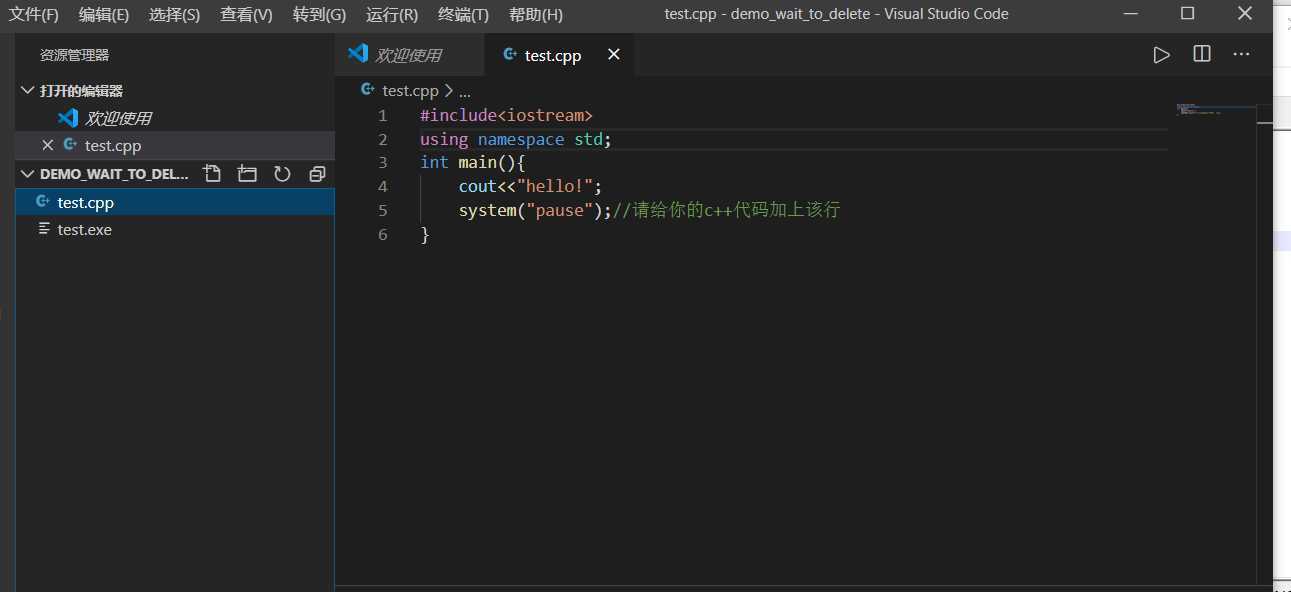Screen dimensions: 1291x592
Task: Refresh the explorer file list
Action: click(x=282, y=174)
